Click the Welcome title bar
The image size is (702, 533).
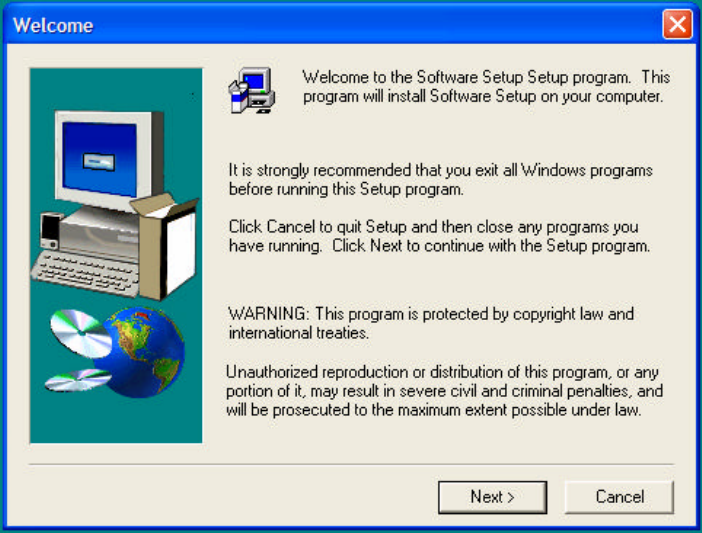331,25
